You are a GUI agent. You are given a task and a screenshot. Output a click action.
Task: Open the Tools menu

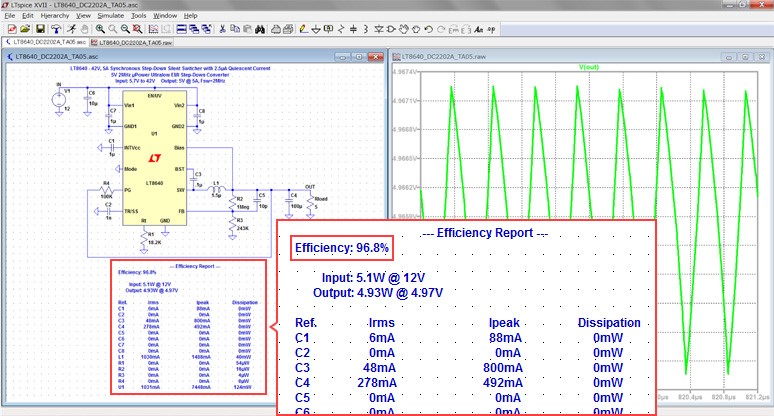pyautogui.click(x=138, y=16)
